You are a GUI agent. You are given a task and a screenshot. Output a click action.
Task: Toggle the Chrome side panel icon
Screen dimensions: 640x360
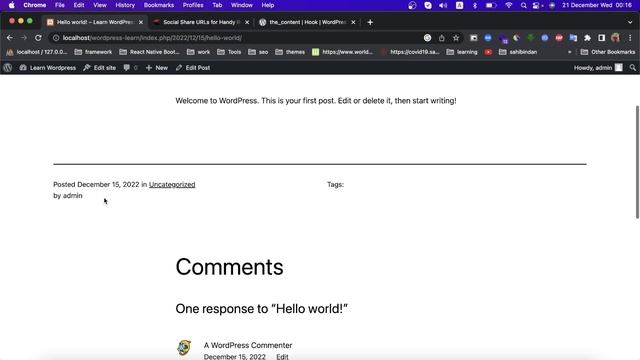602,38
